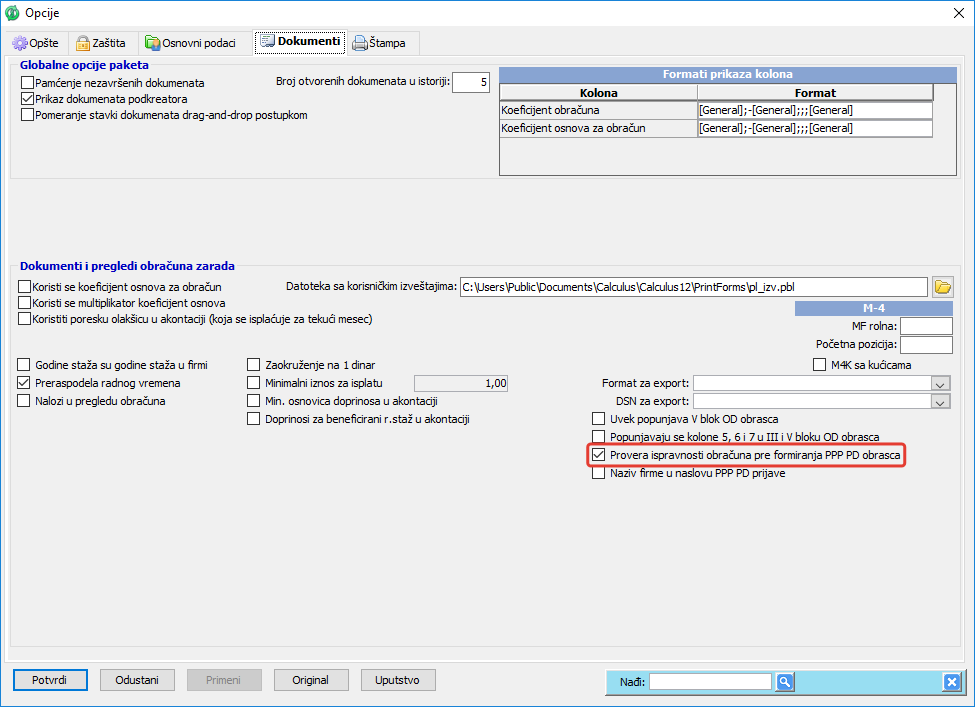Click the Nađi search input field

tap(710, 682)
